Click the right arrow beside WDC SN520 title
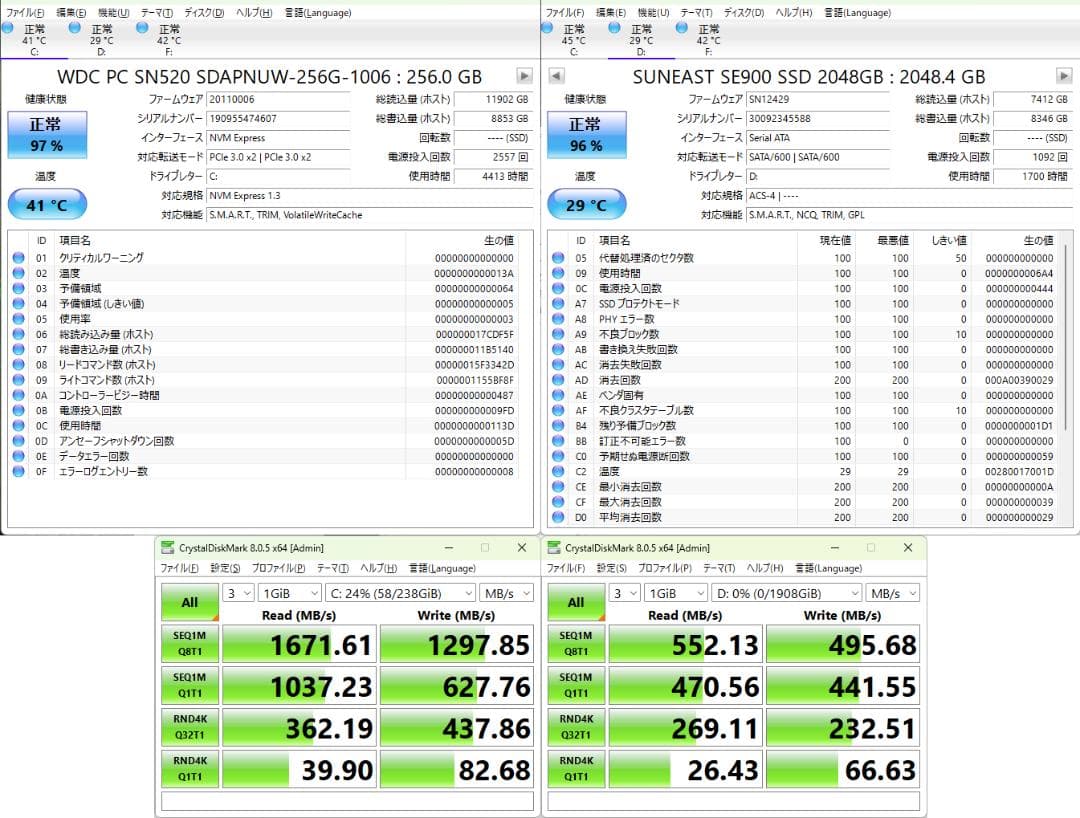The width and height of the screenshot is (1080, 818). pos(524,75)
